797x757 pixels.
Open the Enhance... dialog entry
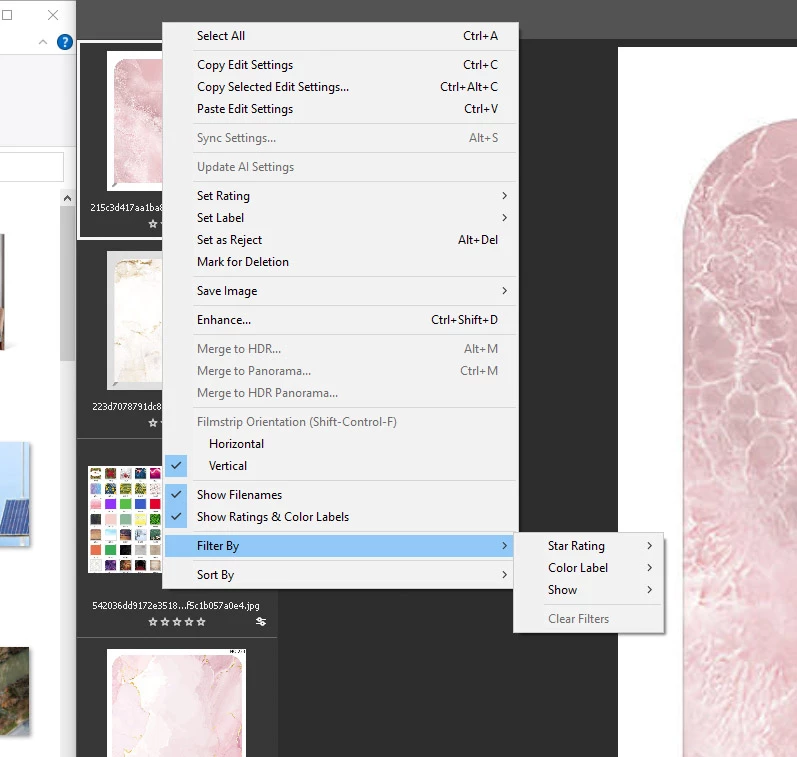coord(341,320)
